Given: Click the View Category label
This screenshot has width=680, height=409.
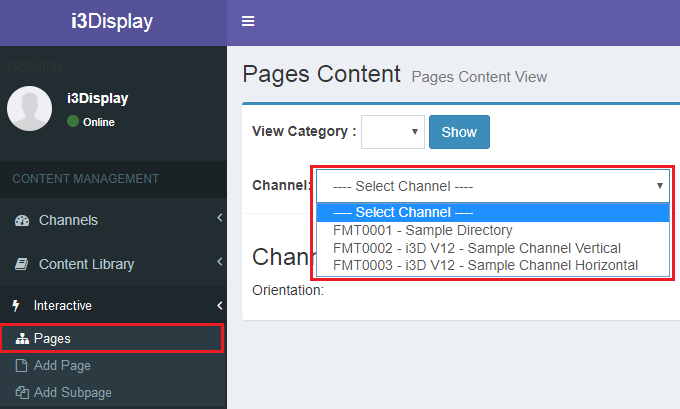Looking at the screenshot, I should [x=304, y=131].
